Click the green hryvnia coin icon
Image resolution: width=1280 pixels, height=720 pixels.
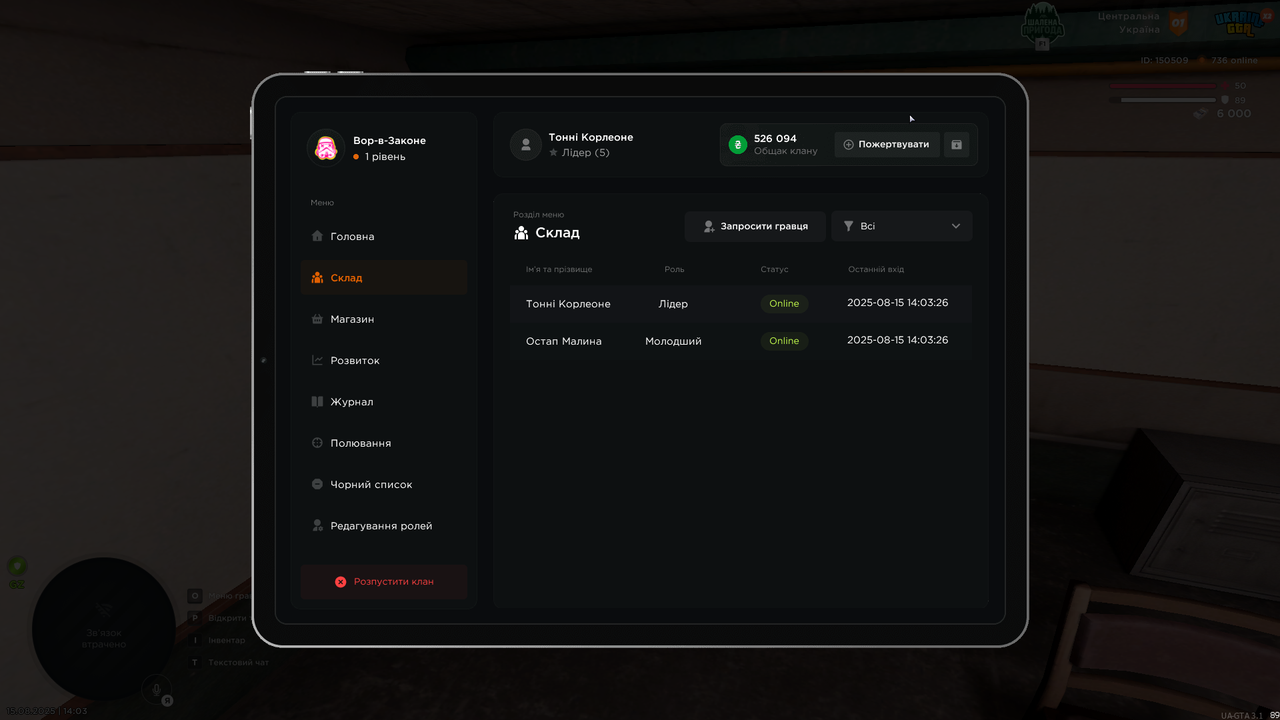point(738,145)
